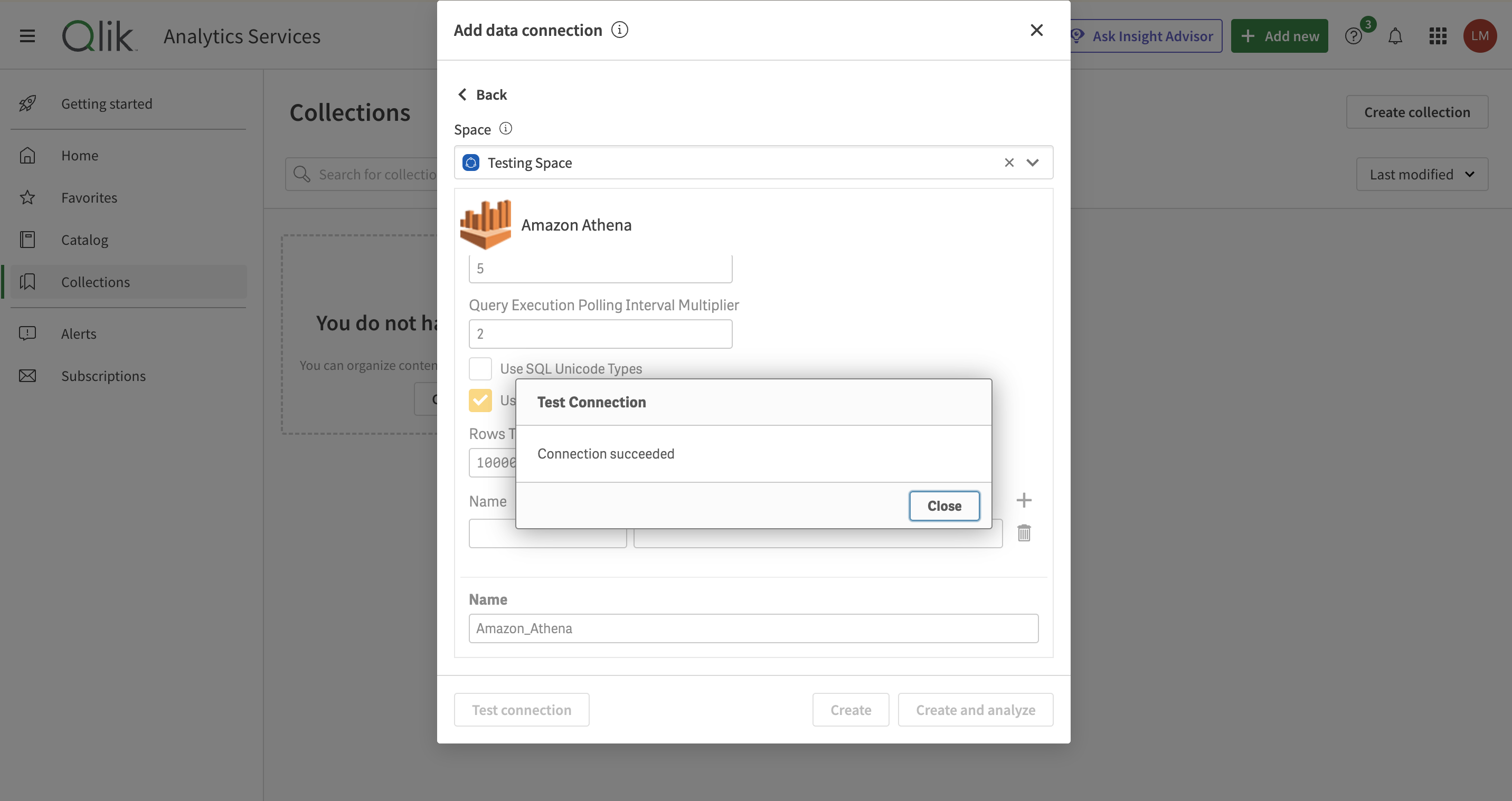Click the Connection succeeded message

click(606, 454)
